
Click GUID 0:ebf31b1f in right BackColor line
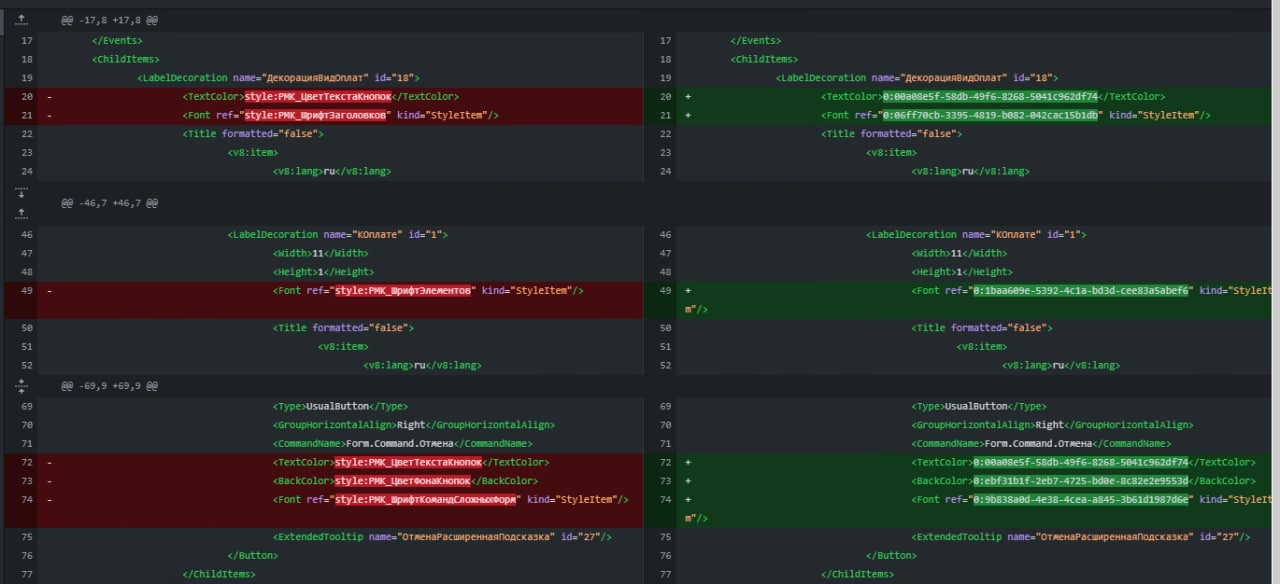click(x=1080, y=481)
